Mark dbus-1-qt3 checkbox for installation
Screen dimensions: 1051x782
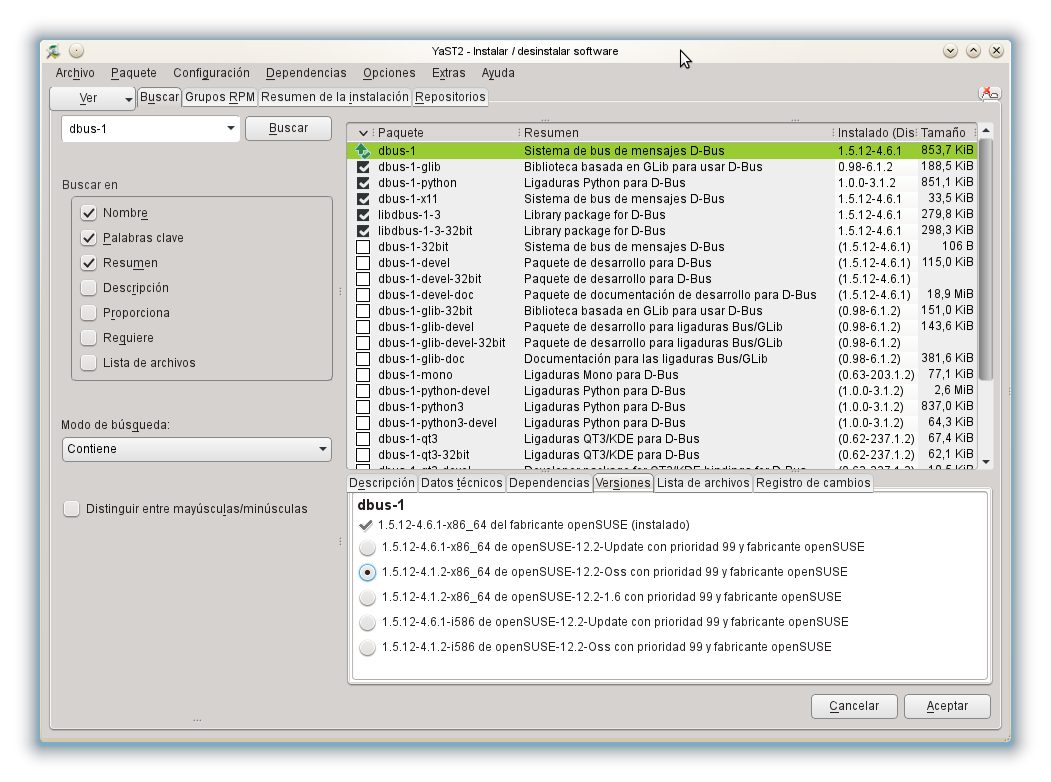click(x=363, y=439)
